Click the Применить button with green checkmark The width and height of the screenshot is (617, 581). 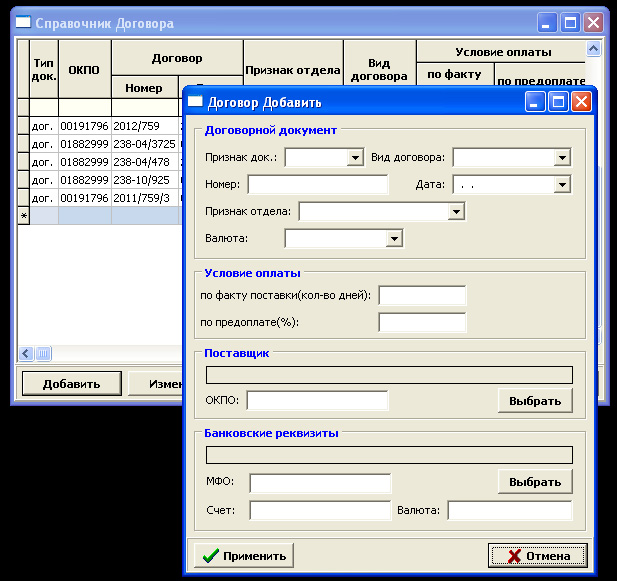[243, 556]
